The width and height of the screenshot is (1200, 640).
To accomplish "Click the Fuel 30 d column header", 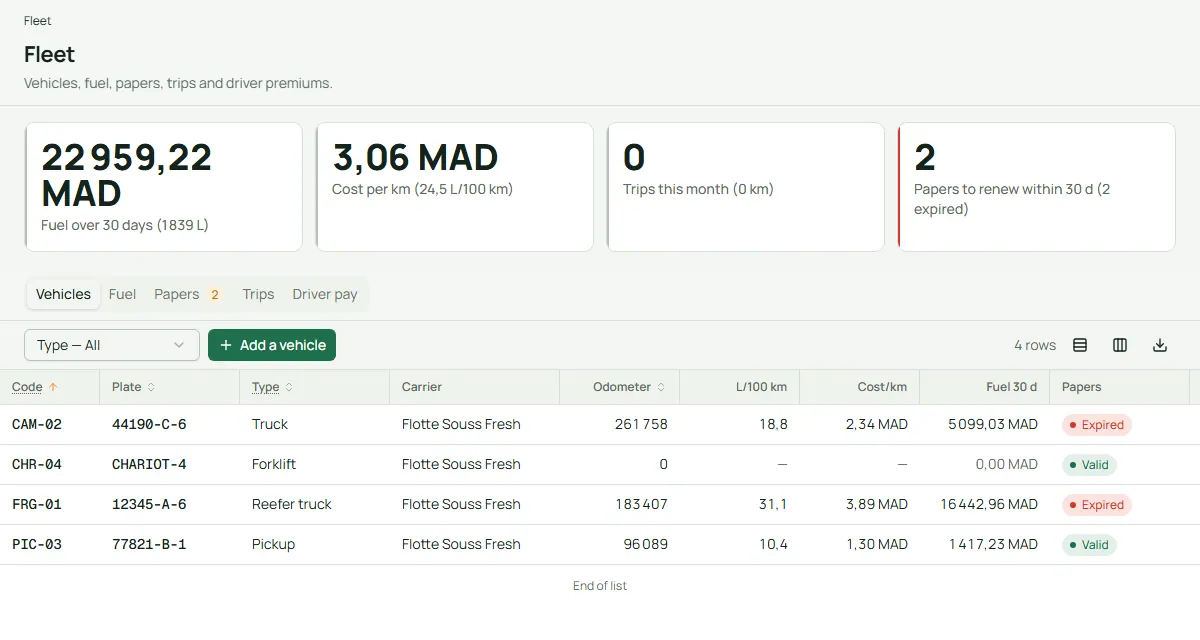I will [1012, 387].
